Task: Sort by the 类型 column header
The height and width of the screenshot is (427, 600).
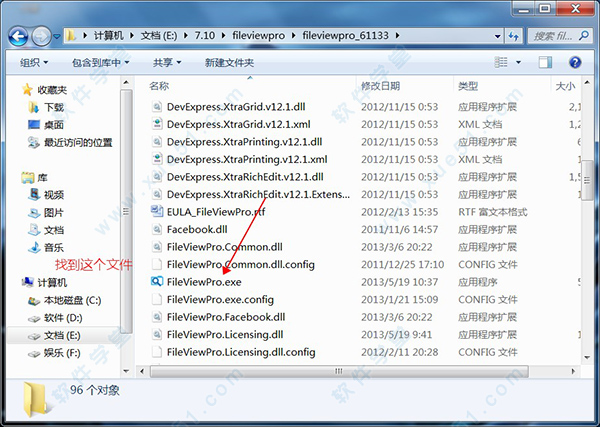Action: coord(468,86)
